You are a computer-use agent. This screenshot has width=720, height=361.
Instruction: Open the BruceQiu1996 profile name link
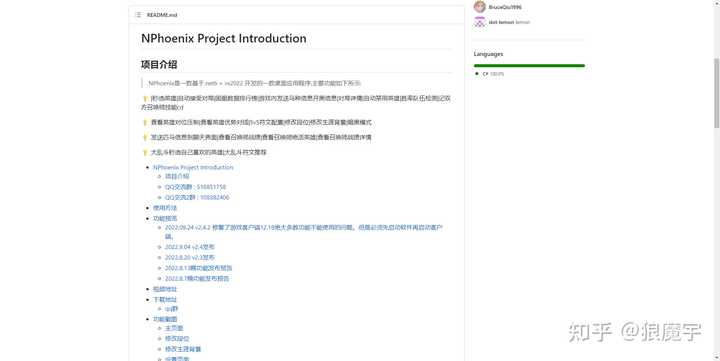(x=505, y=7)
